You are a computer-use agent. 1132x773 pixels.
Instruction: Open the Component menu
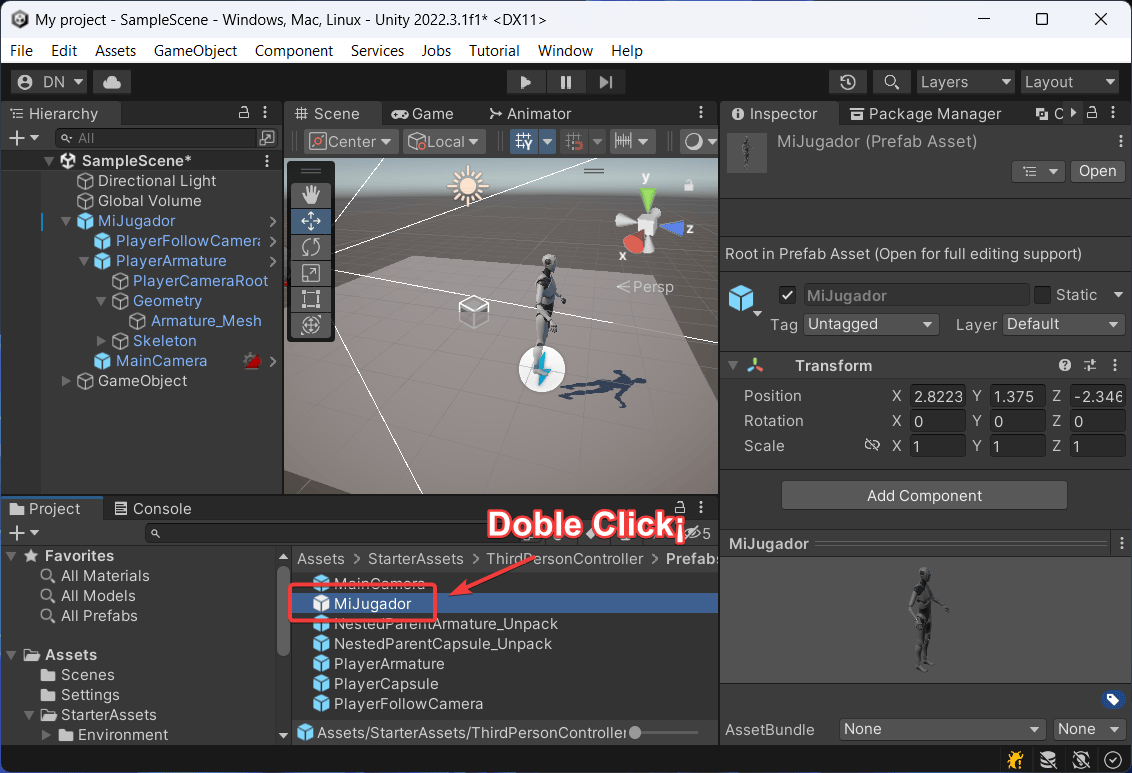pos(294,51)
